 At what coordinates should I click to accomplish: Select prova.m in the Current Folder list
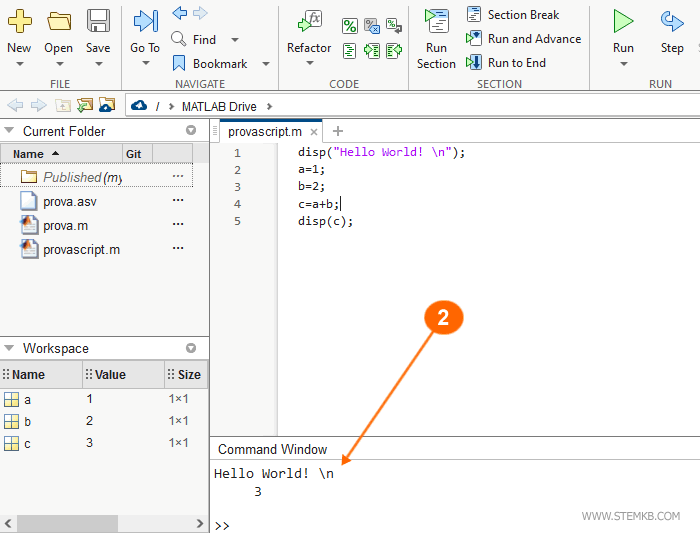pyautogui.click(x=65, y=225)
